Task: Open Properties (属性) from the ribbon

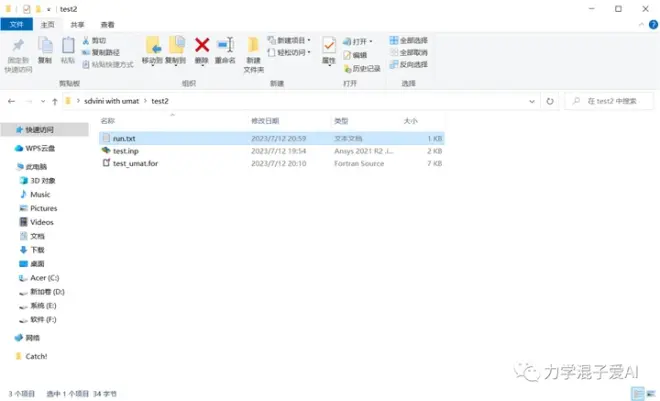Action: [328, 46]
